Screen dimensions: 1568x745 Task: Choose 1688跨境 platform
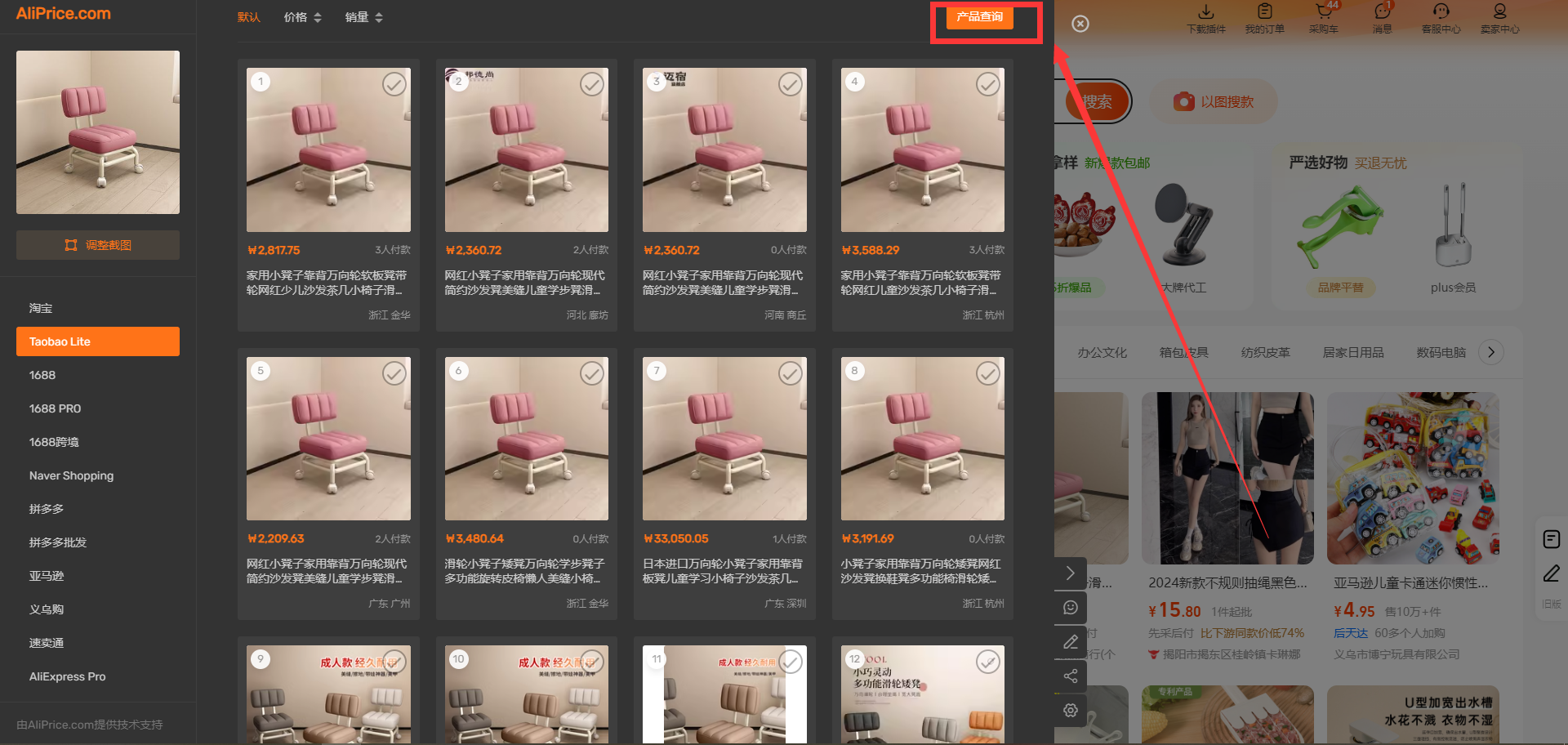pyautogui.click(x=98, y=442)
